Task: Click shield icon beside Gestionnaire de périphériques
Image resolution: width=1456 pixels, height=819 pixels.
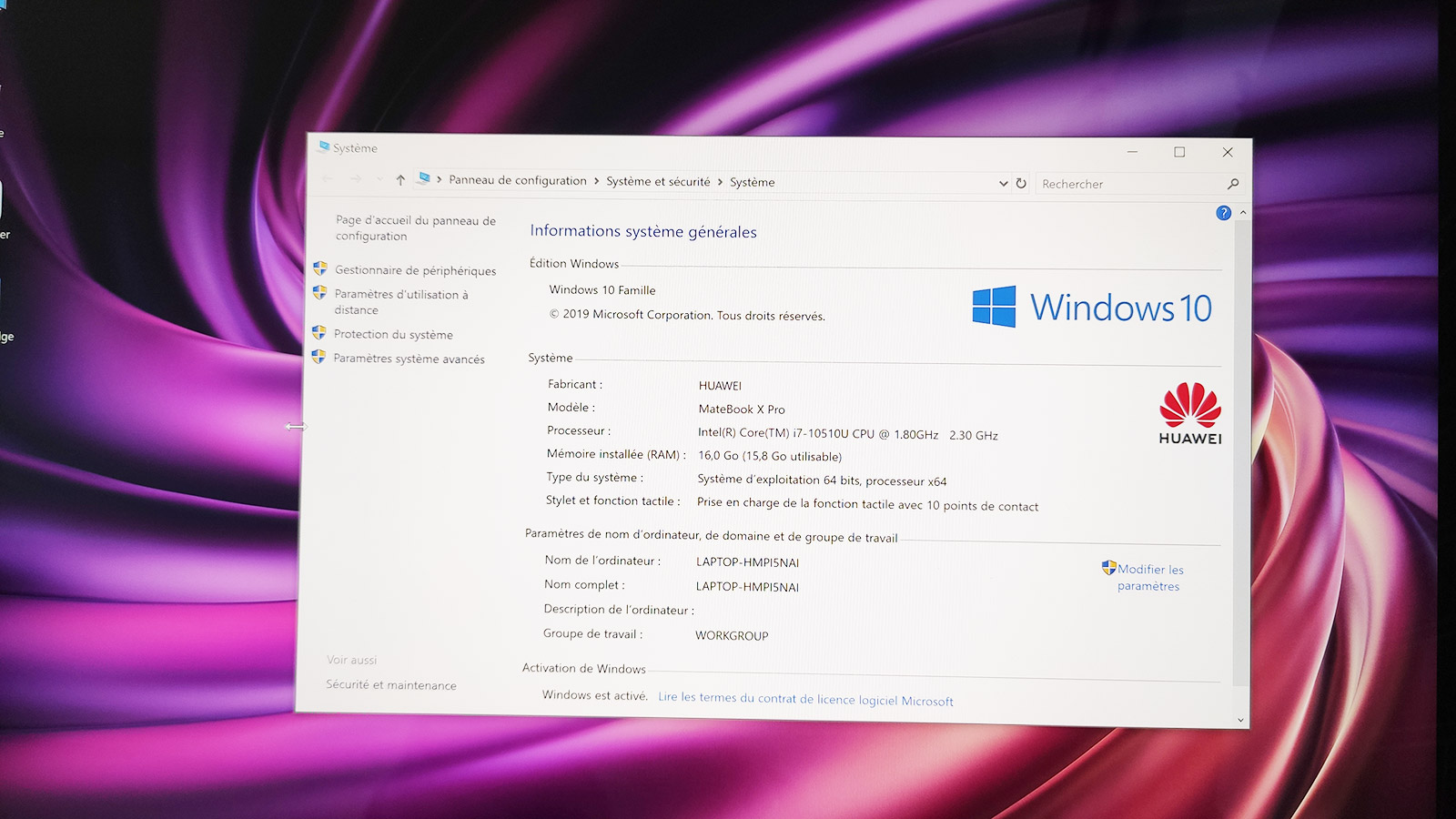Action: 320,268
